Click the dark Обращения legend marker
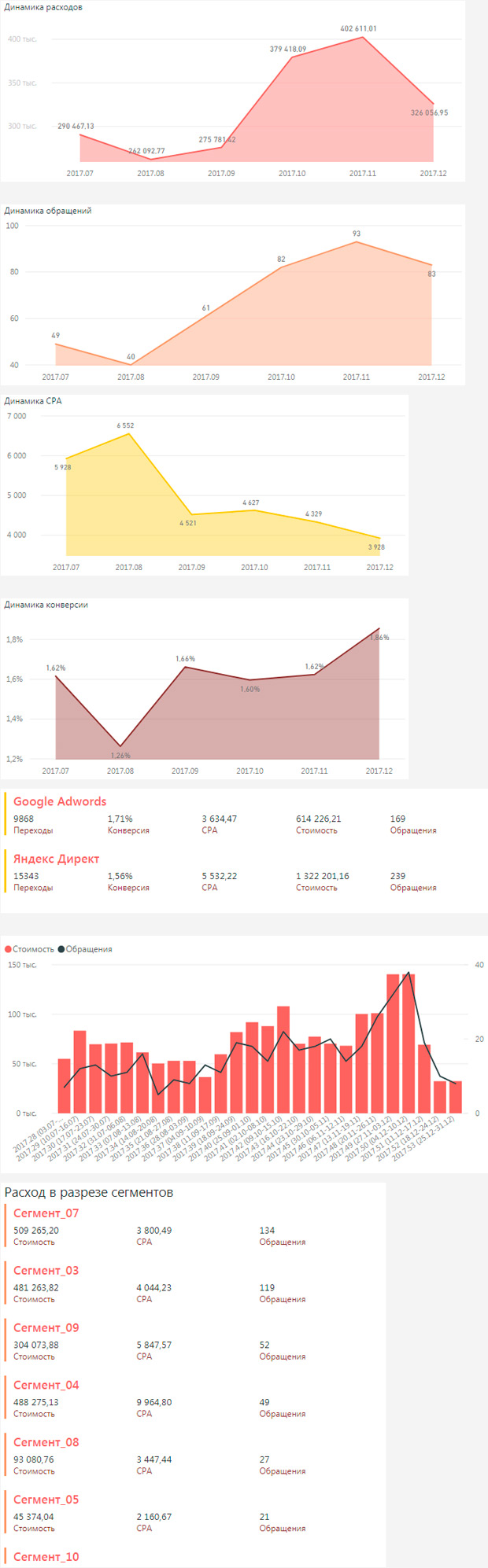 click(x=61, y=949)
